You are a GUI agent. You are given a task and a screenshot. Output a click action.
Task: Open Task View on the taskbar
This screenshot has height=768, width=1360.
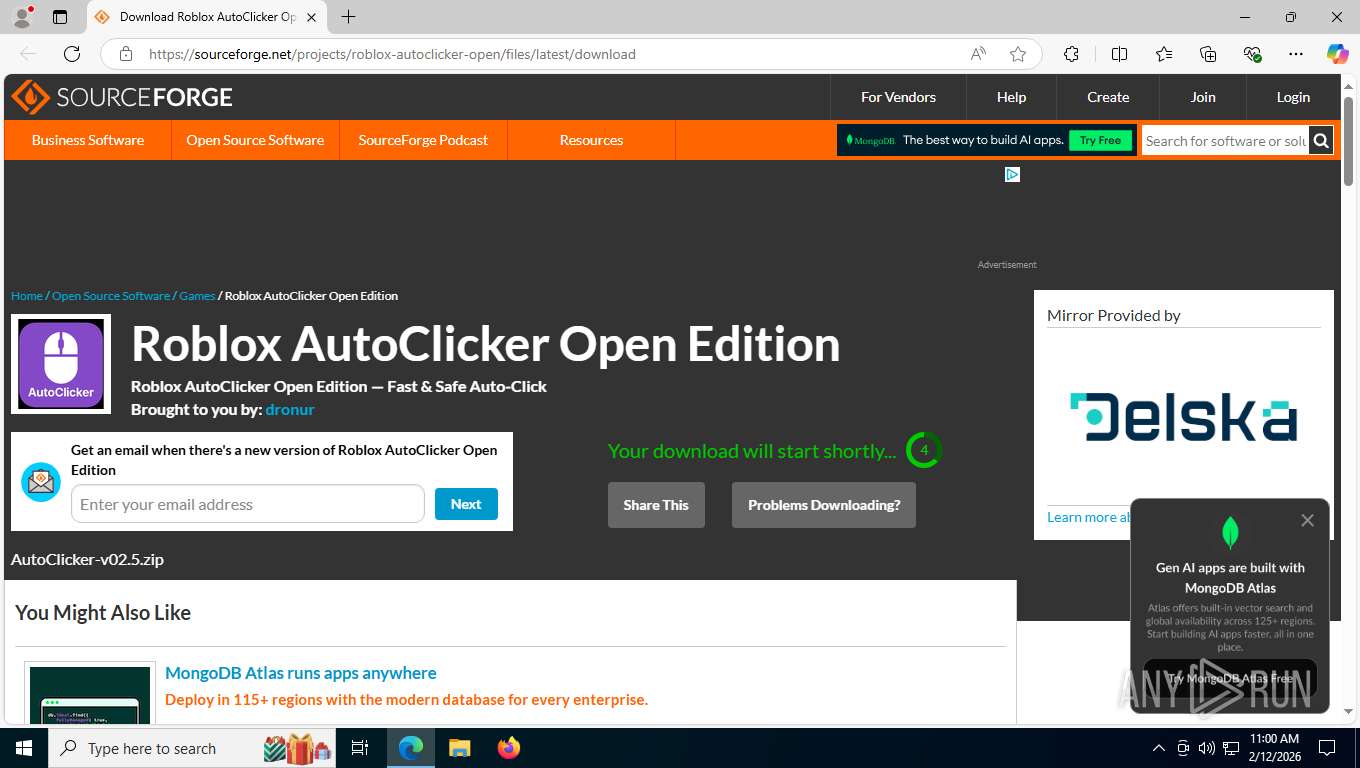(x=360, y=748)
